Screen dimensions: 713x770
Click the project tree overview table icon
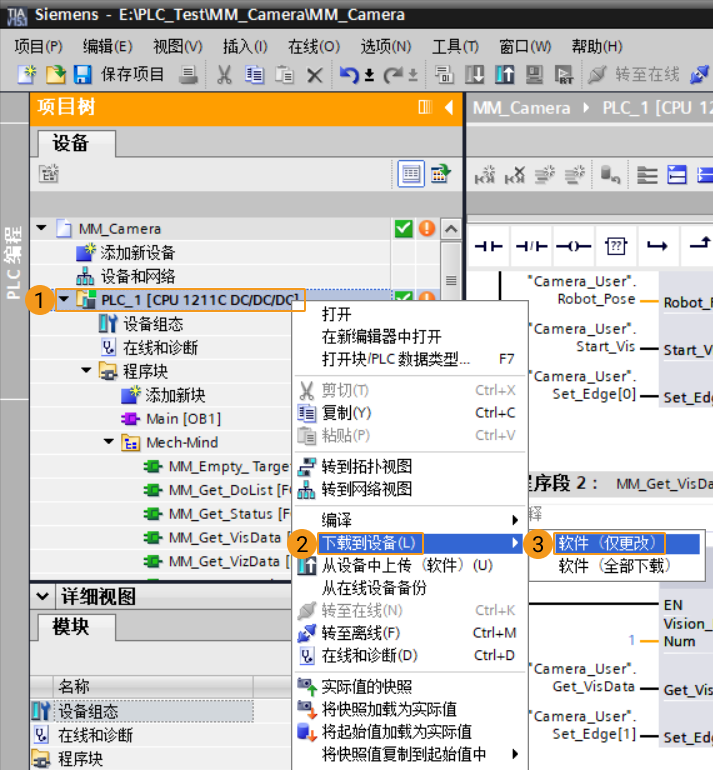tap(411, 174)
